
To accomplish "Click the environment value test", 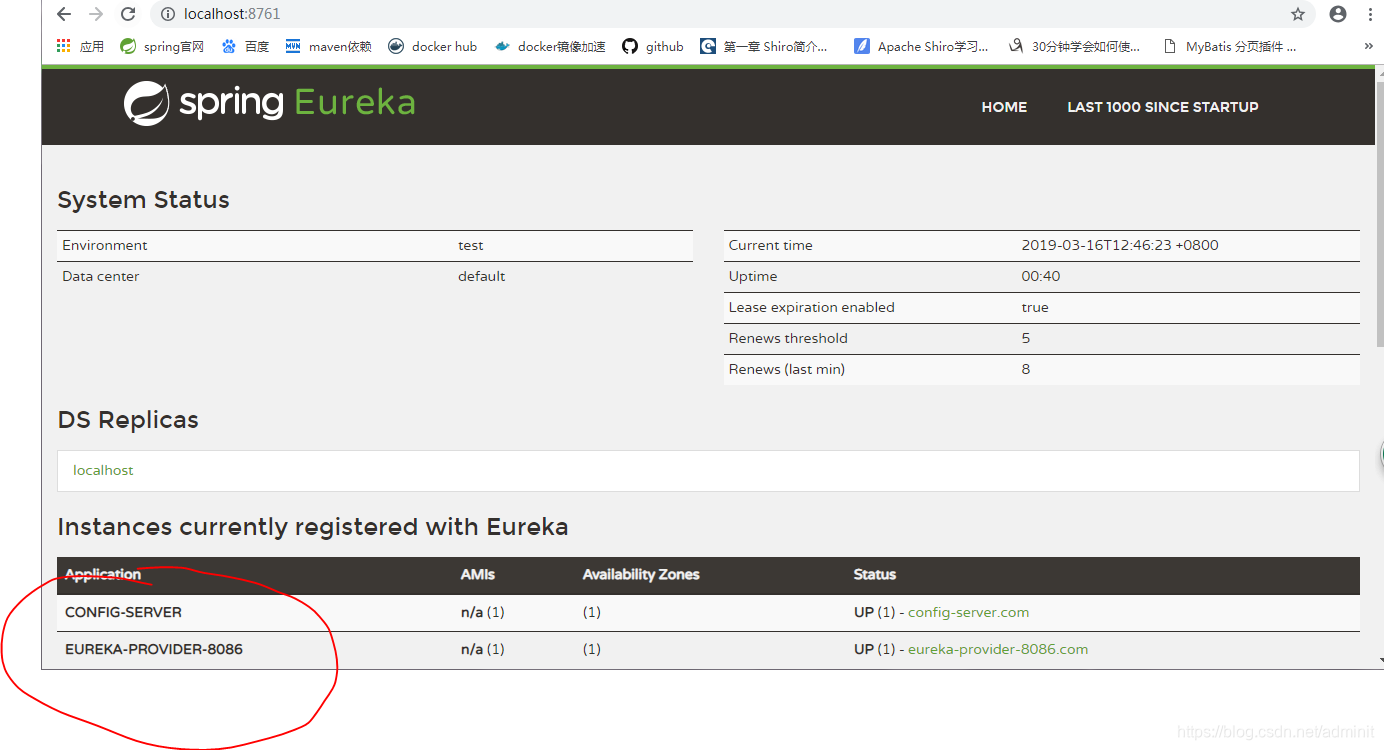I will 471,245.
